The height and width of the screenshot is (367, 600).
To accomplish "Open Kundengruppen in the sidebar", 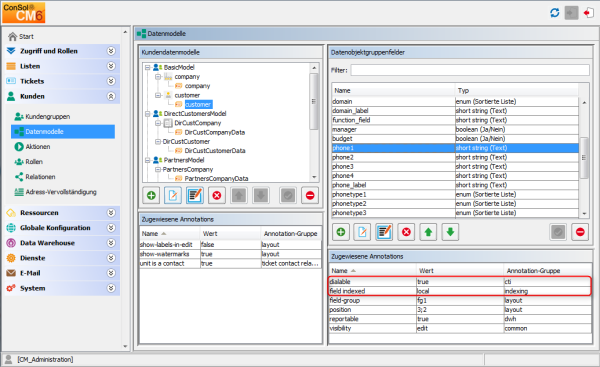I will coord(42,116).
